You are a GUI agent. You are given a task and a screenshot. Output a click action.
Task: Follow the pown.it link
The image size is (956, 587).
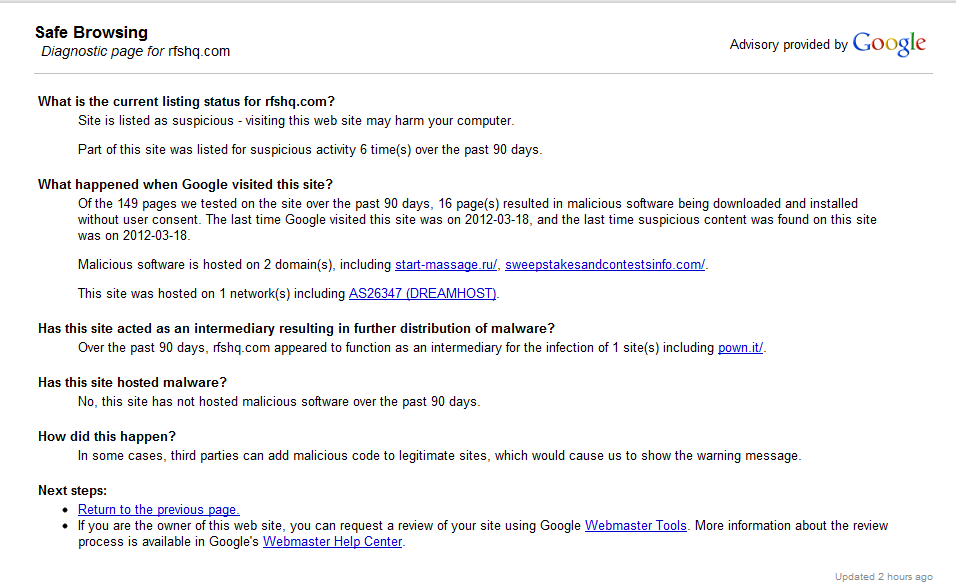740,348
